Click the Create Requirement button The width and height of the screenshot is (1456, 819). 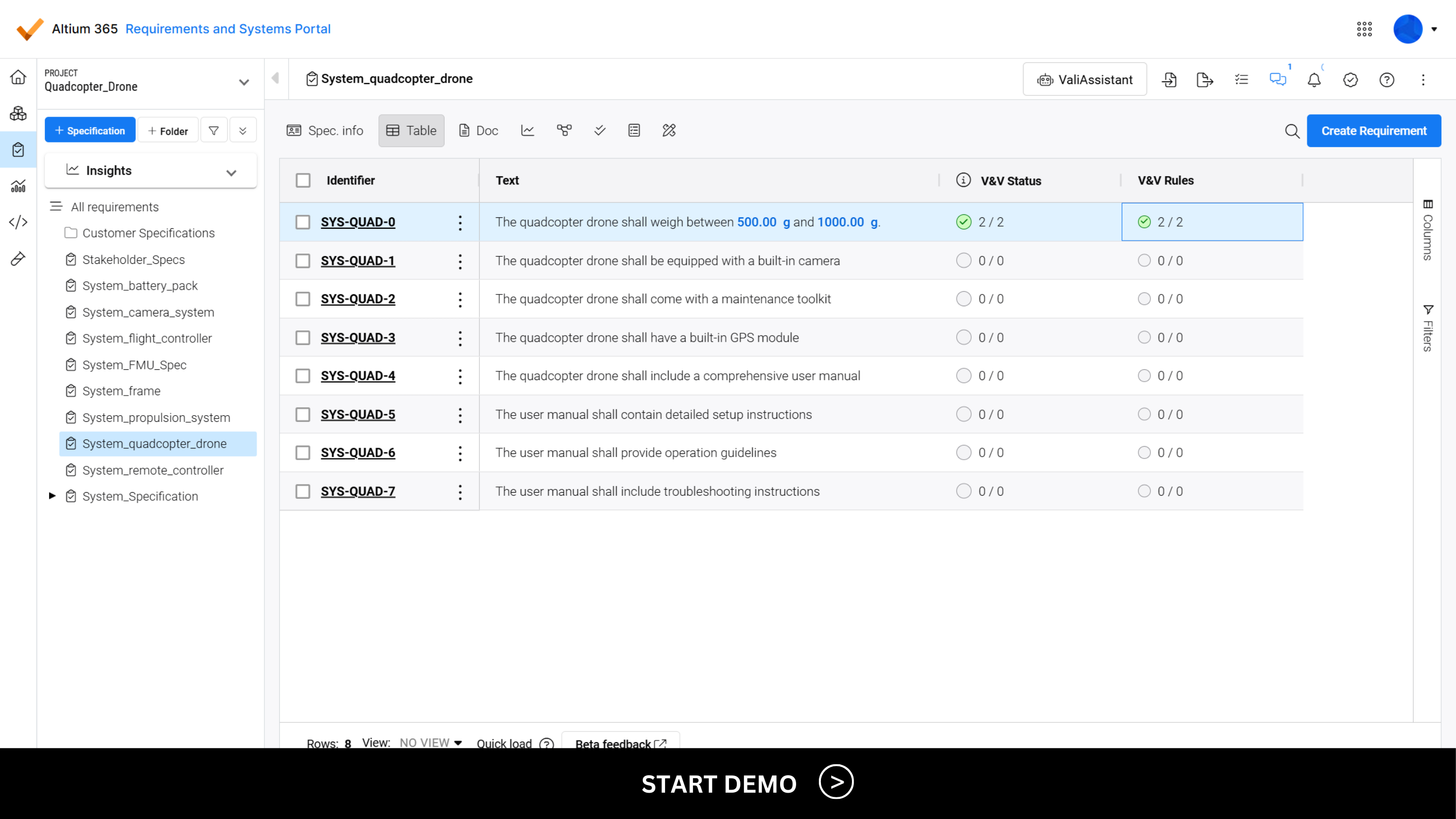pos(1373,131)
